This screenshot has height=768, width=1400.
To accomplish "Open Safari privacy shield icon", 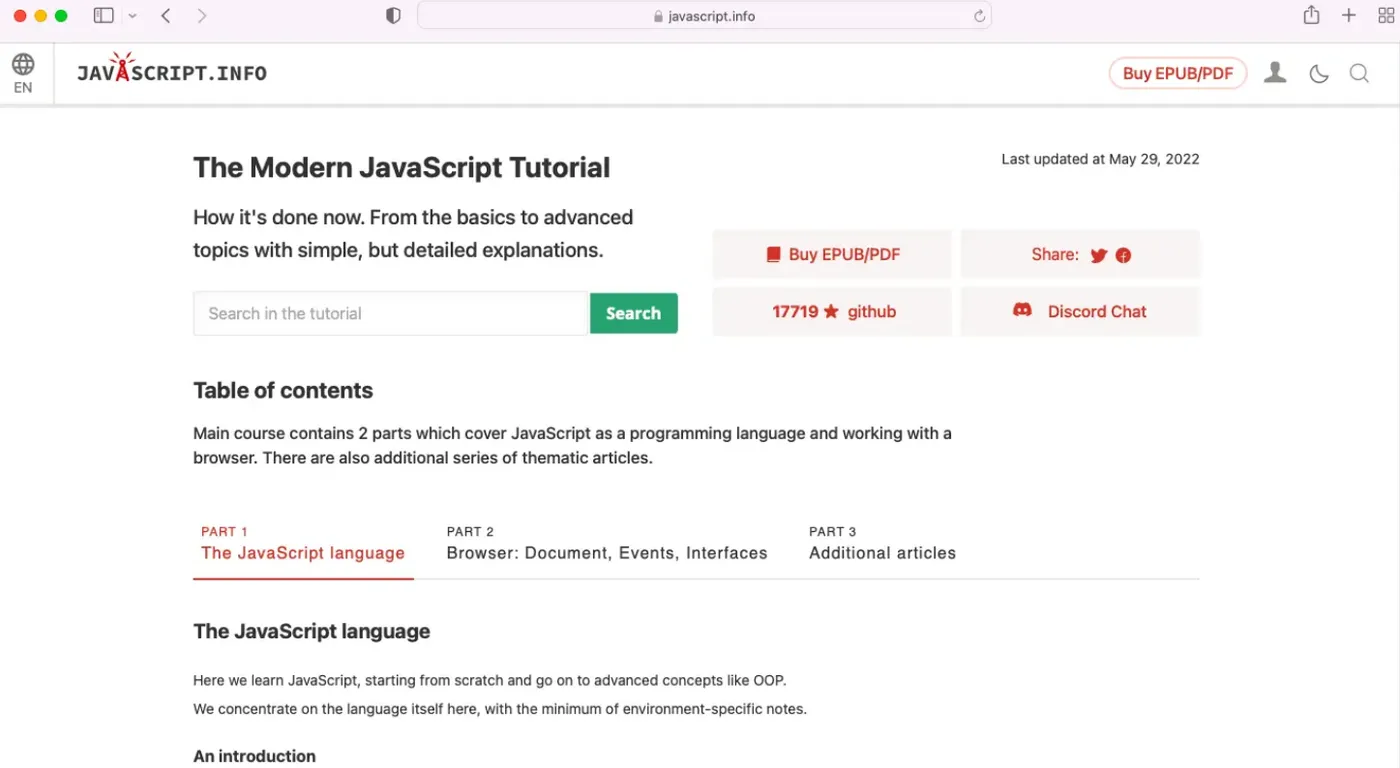I will click(393, 15).
